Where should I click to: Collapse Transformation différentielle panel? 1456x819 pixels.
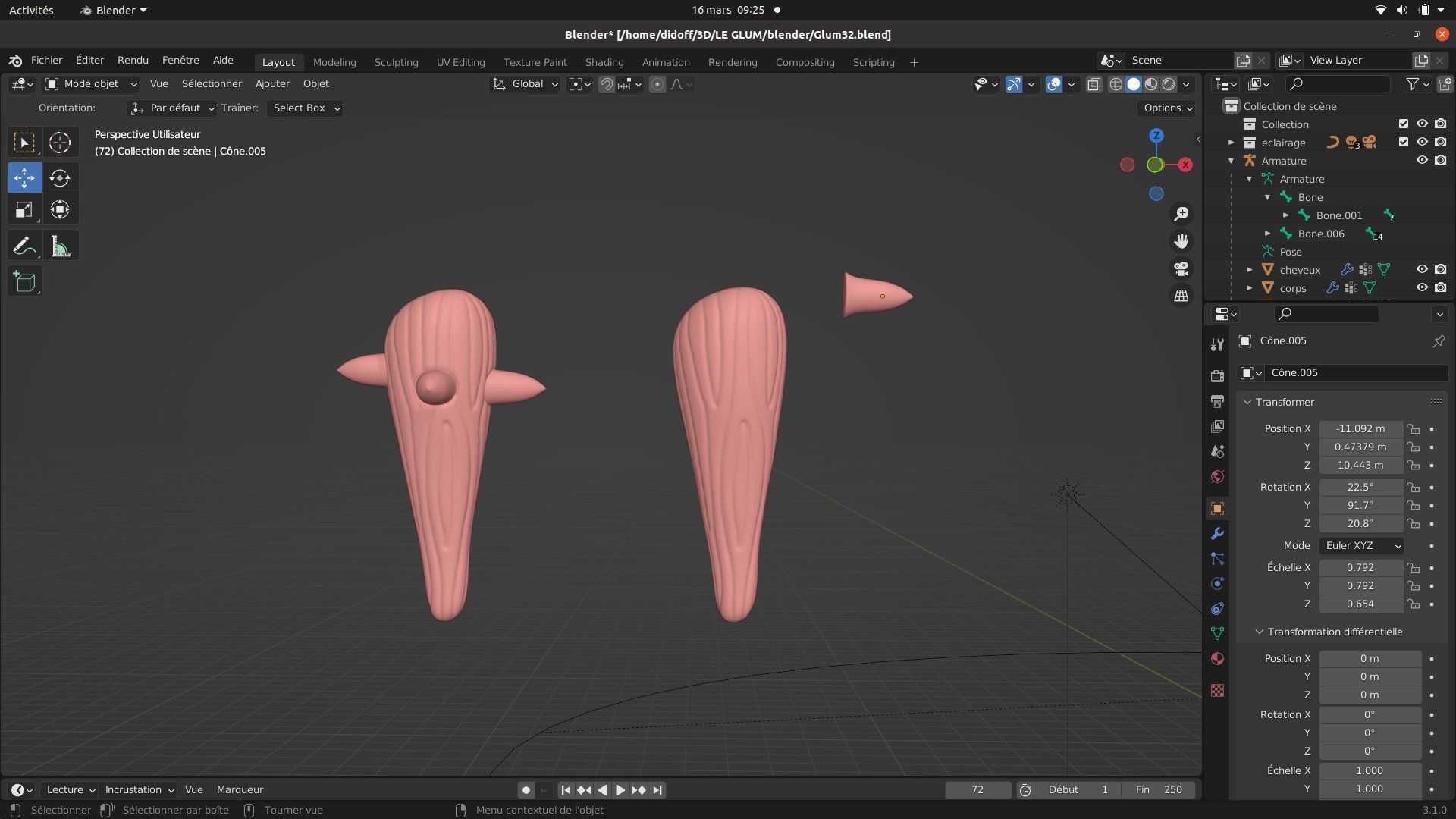pos(1260,632)
